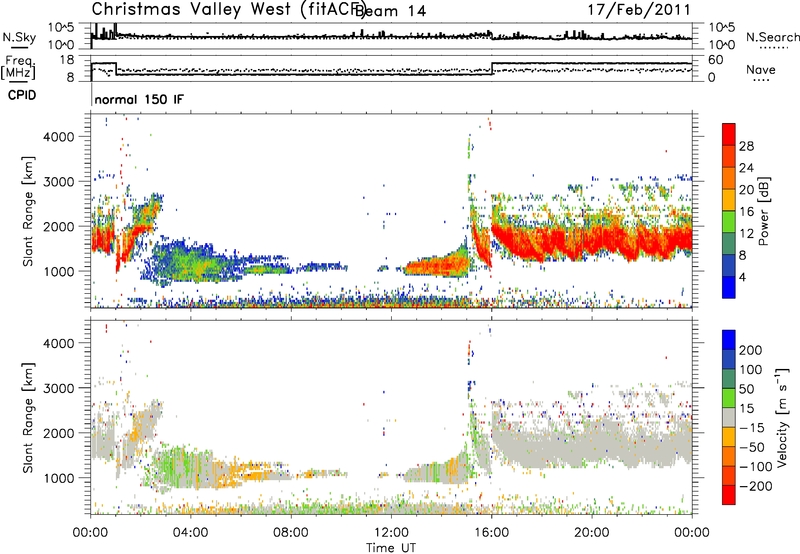Click the '60' tick on the Nave axis
Screen dimensions: 800x554
coord(716,60)
